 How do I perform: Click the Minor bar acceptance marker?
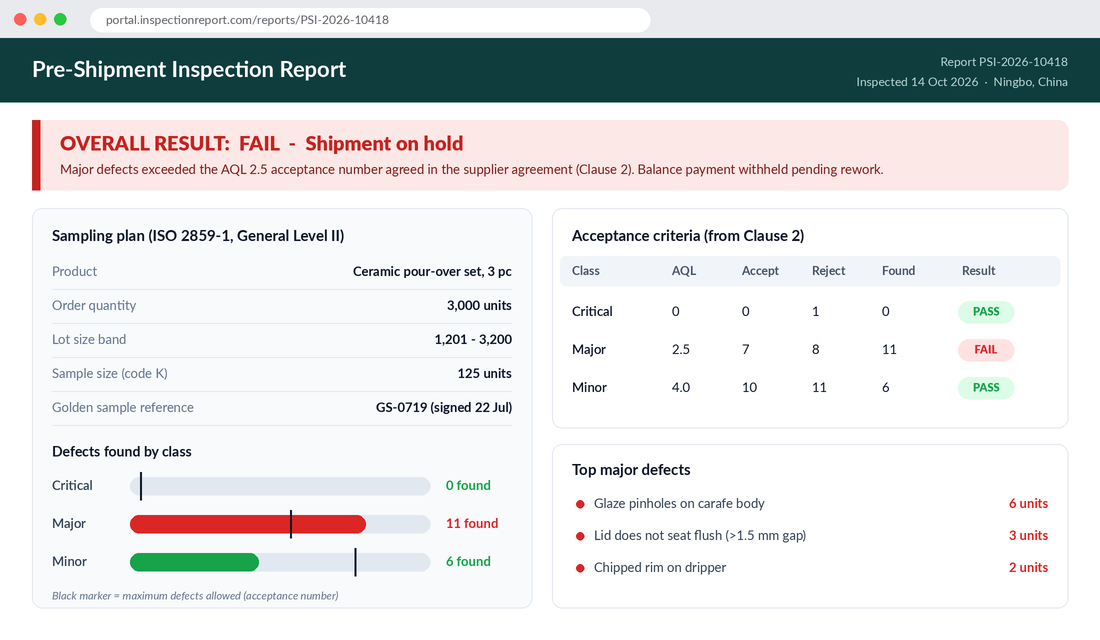tap(356, 562)
